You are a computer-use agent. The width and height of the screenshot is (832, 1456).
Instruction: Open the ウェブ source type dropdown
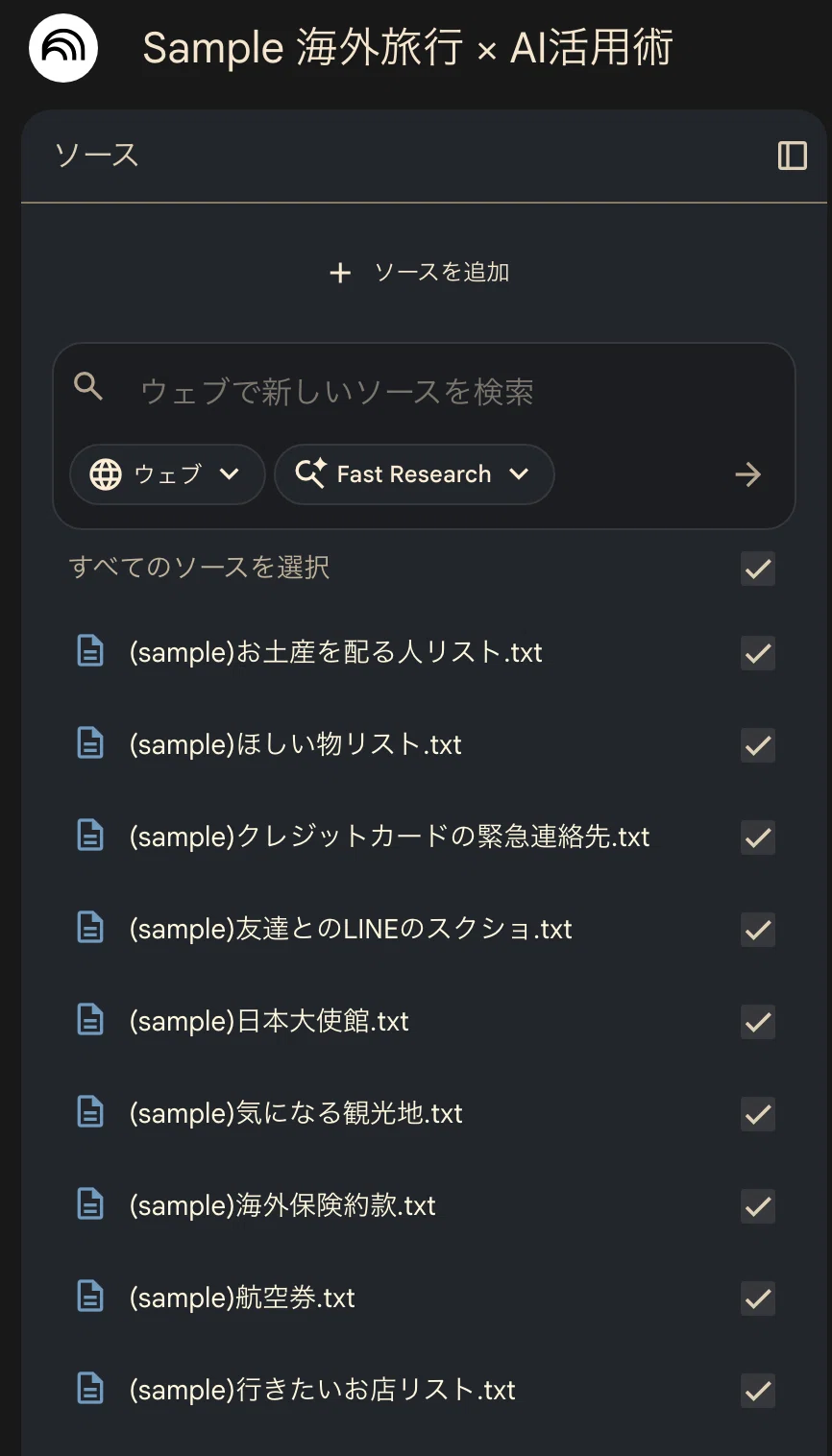click(x=167, y=474)
